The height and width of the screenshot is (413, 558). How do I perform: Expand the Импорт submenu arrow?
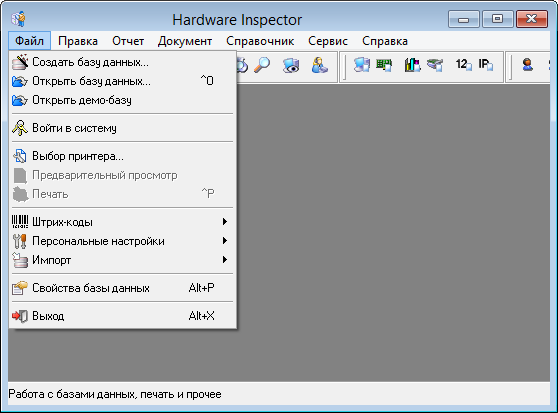coord(225,260)
